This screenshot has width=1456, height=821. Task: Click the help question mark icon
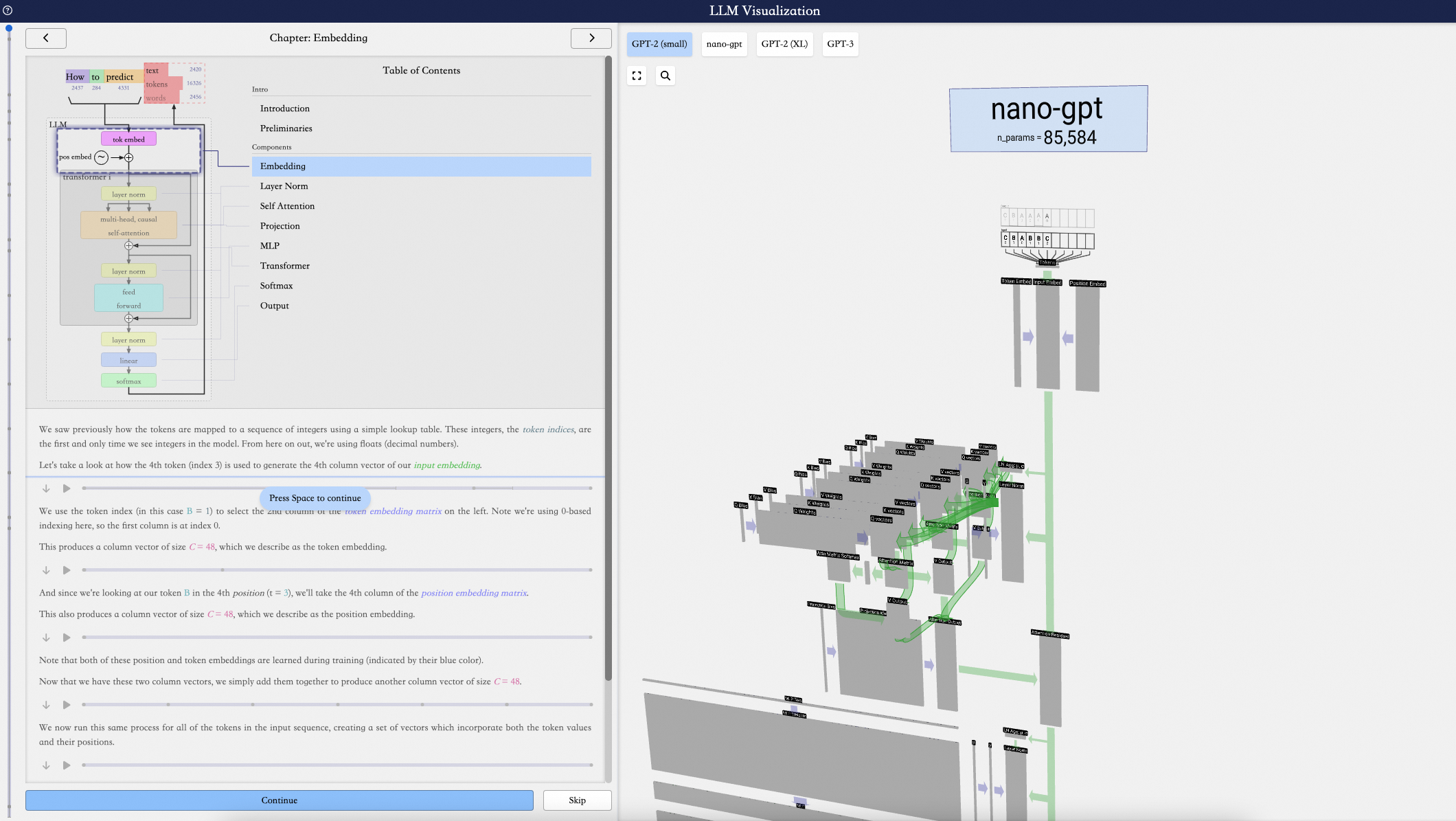pos(8,10)
